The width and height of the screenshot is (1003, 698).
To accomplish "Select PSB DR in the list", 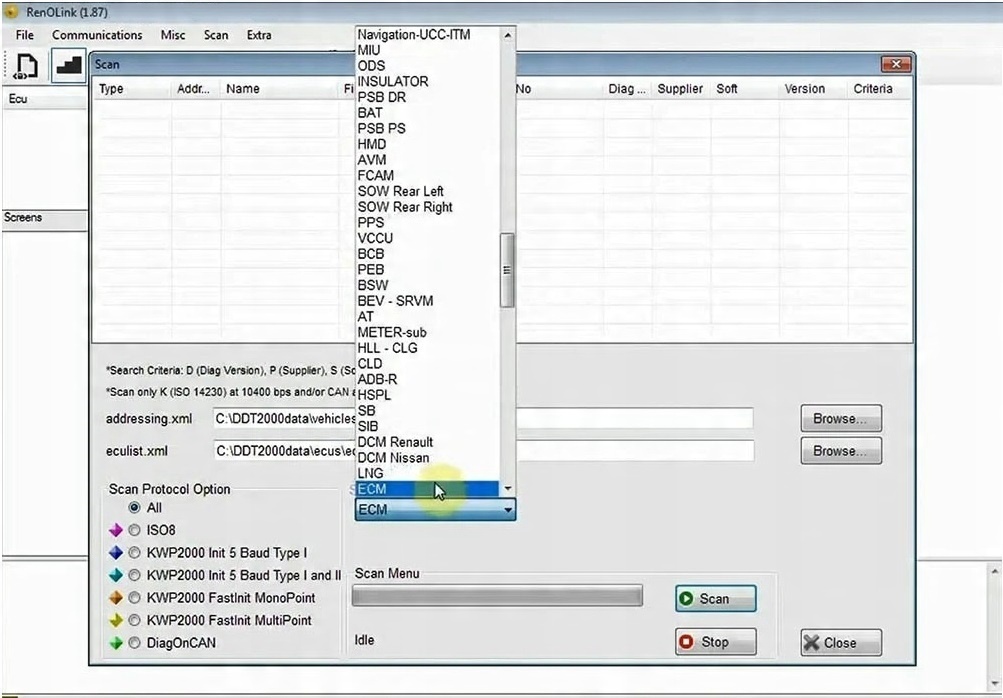I will 427,97.
